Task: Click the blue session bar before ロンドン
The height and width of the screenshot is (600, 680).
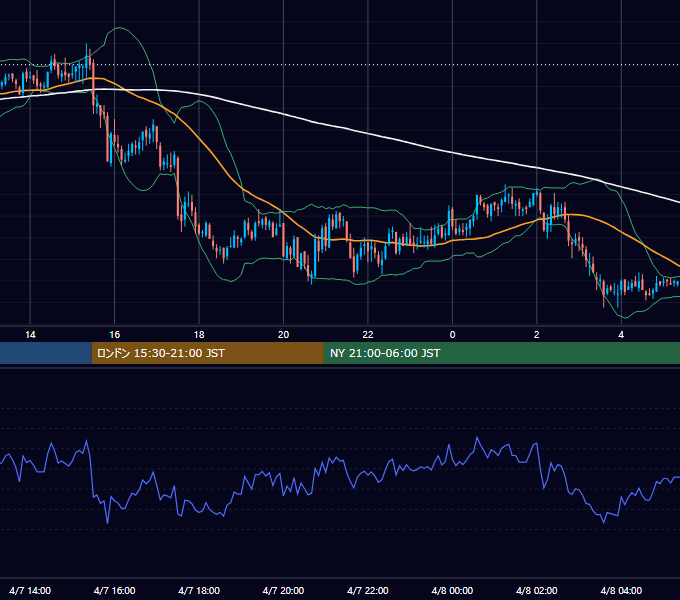Action: [46, 353]
